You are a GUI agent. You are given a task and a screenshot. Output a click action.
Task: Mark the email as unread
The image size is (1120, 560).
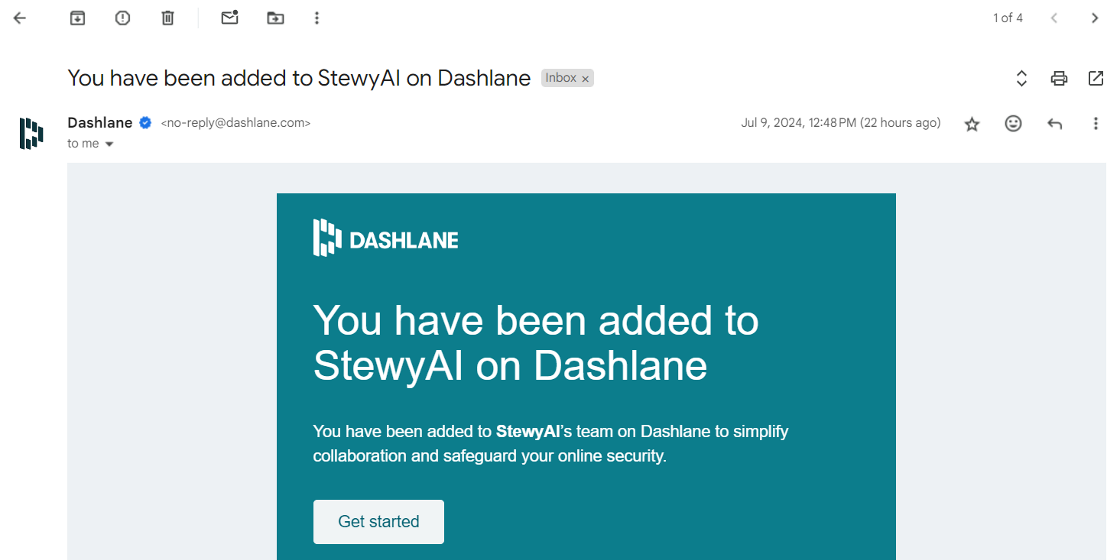click(x=229, y=18)
